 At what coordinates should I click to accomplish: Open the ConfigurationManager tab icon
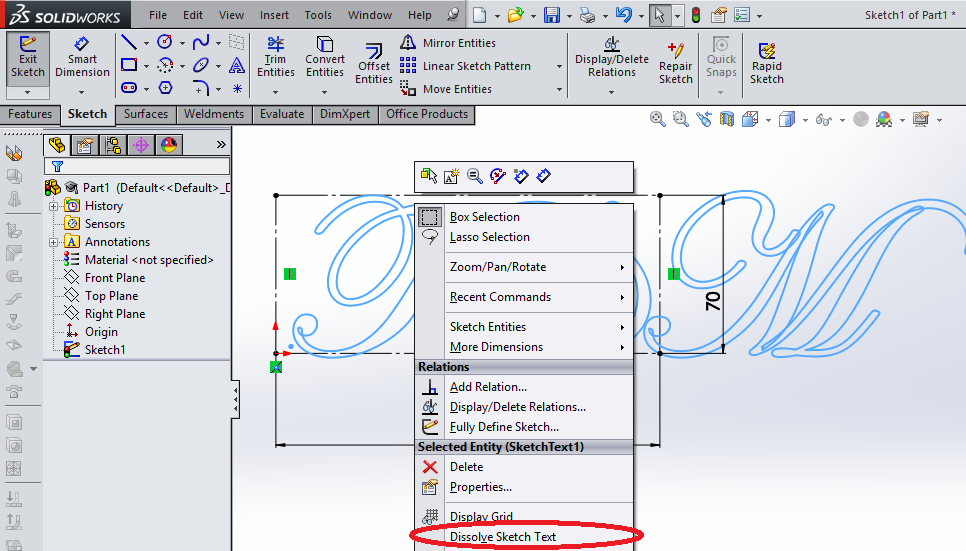(x=113, y=145)
